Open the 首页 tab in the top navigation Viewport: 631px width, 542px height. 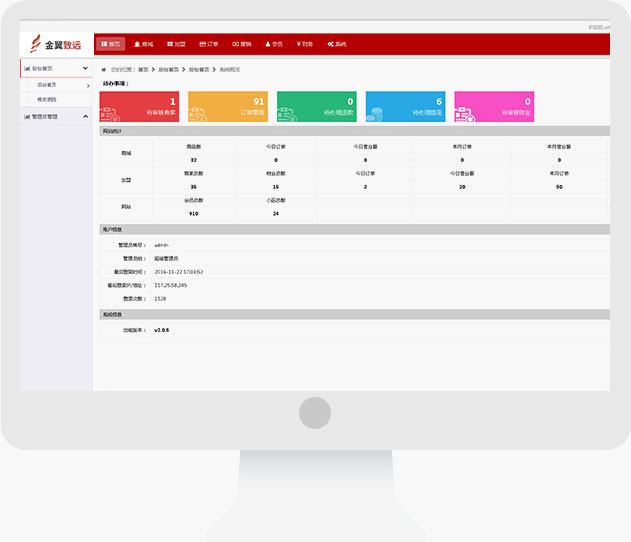click(111, 45)
